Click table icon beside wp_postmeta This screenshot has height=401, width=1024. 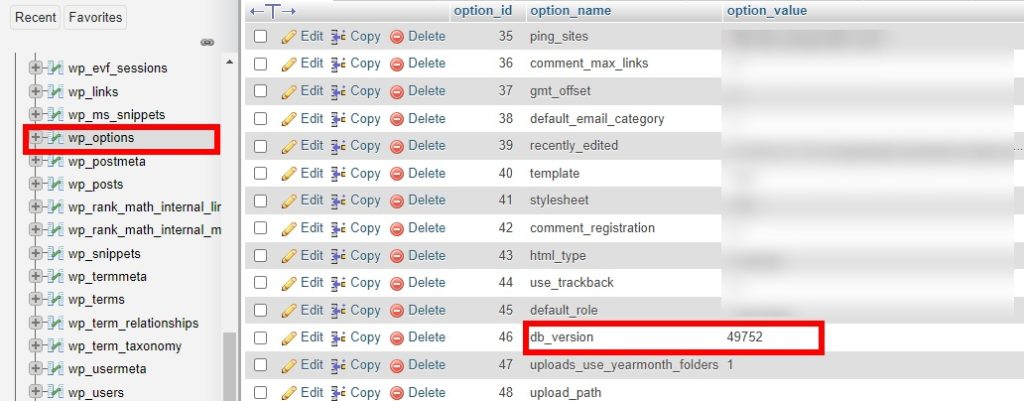click(56, 161)
